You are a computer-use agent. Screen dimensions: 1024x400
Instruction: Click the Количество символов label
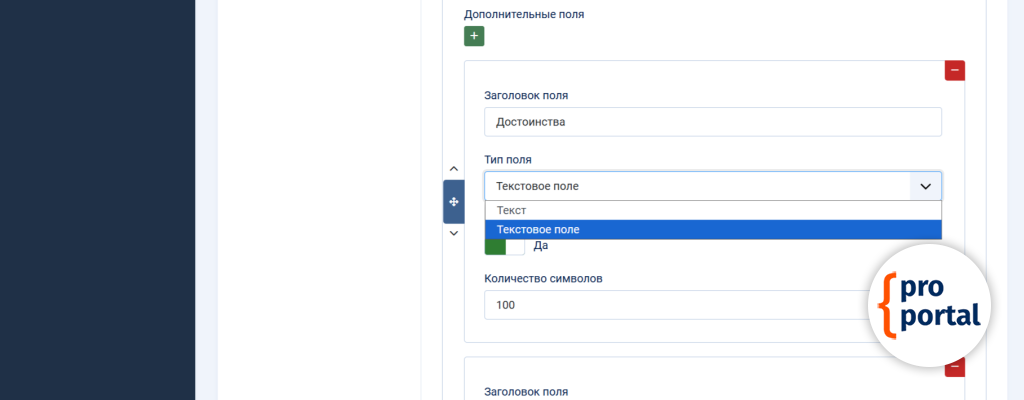pyautogui.click(x=543, y=278)
